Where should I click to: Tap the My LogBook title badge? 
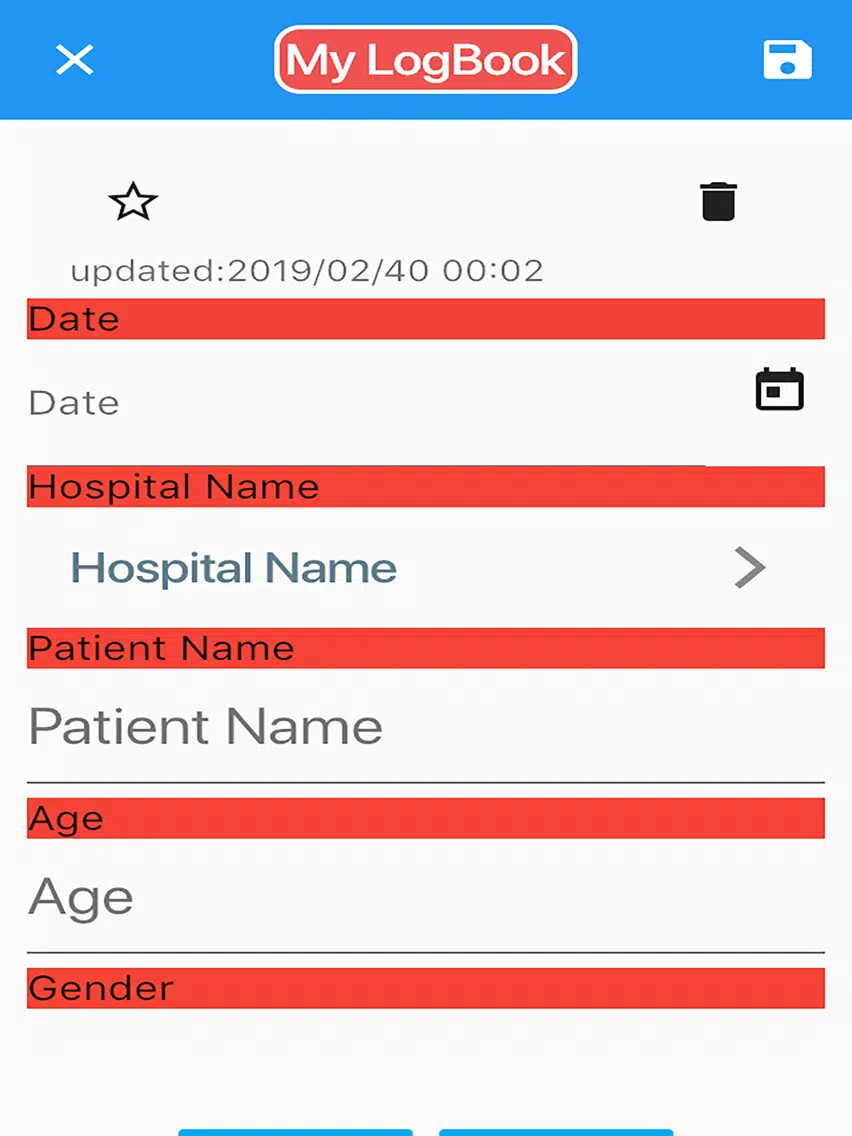(x=426, y=60)
